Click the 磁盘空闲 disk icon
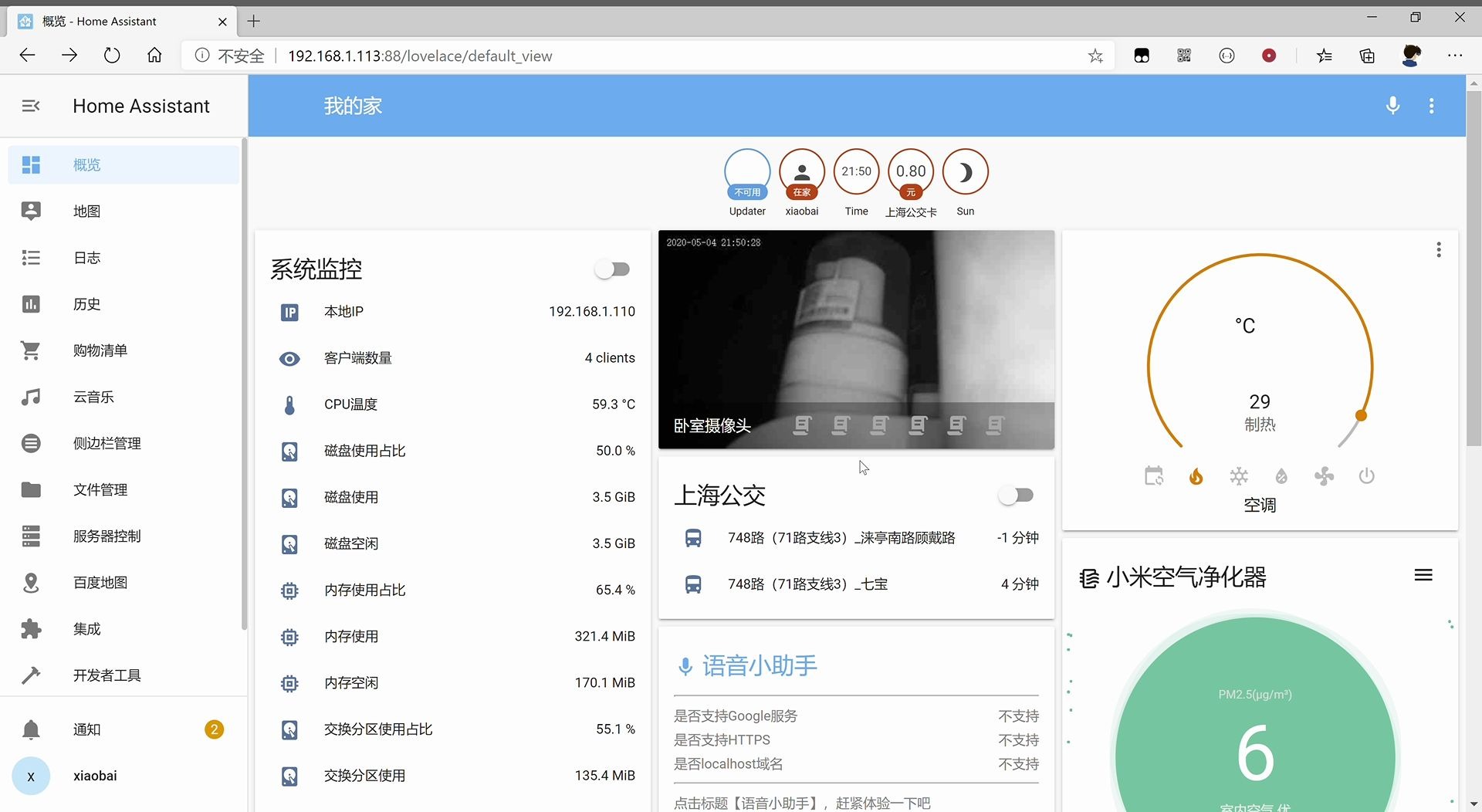Viewport: 1482px width, 812px height. pyautogui.click(x=289, y=544)
